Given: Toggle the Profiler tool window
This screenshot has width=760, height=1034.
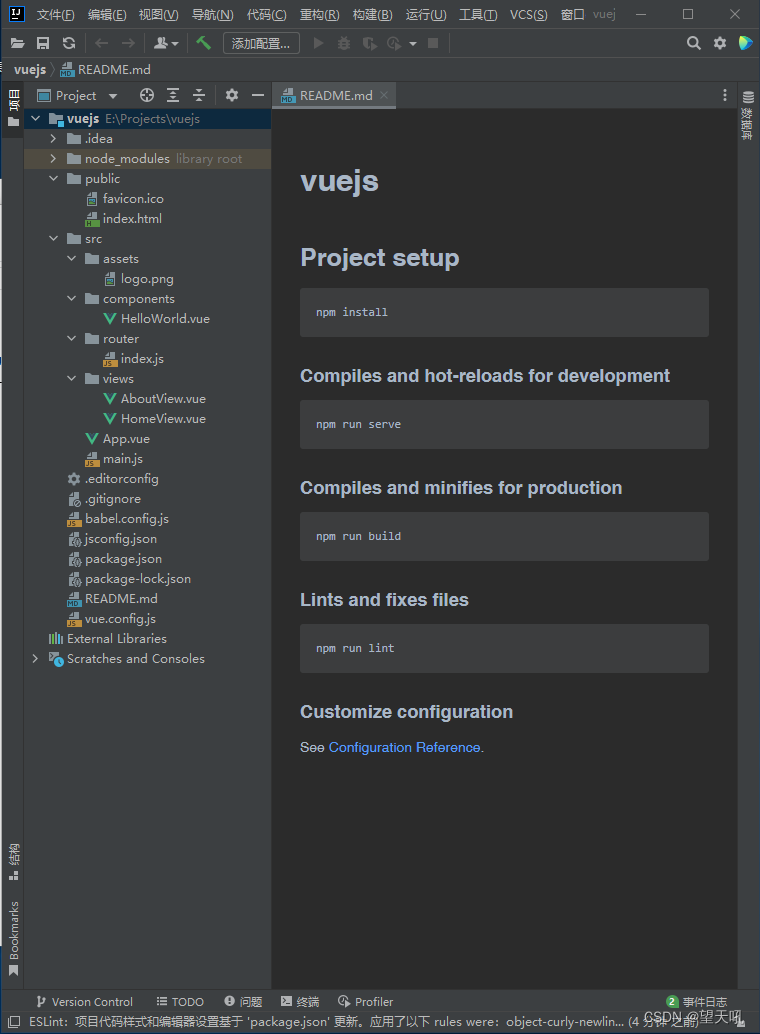Looking at the screenshot, I should [x=365, y=1002].
